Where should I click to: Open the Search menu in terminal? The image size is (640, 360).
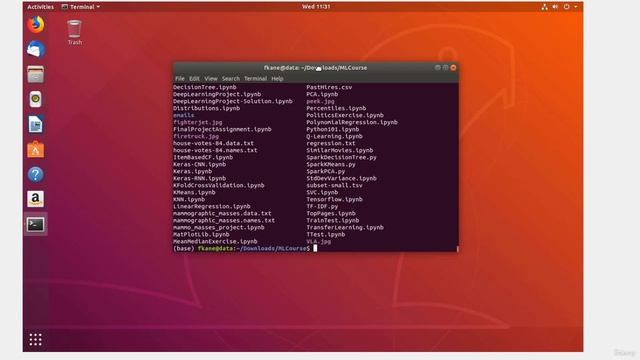[x=231, y=78]
